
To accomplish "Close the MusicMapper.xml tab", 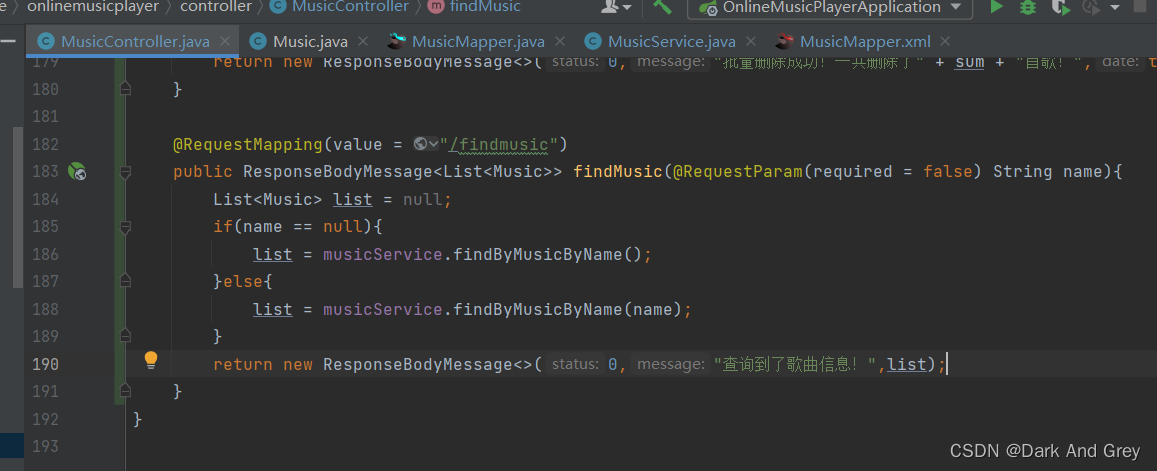I will tap(945, 41).
